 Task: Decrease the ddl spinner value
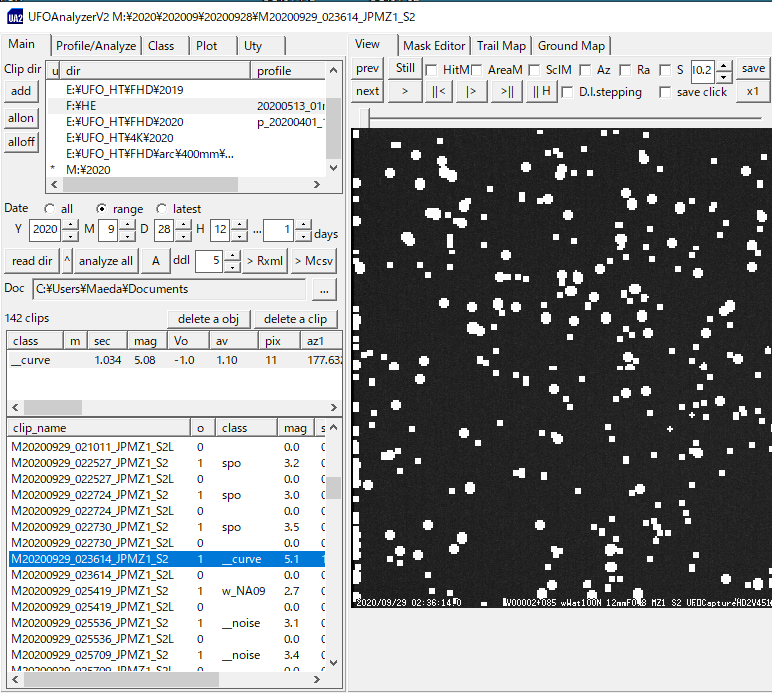click(x=231, y=266)
